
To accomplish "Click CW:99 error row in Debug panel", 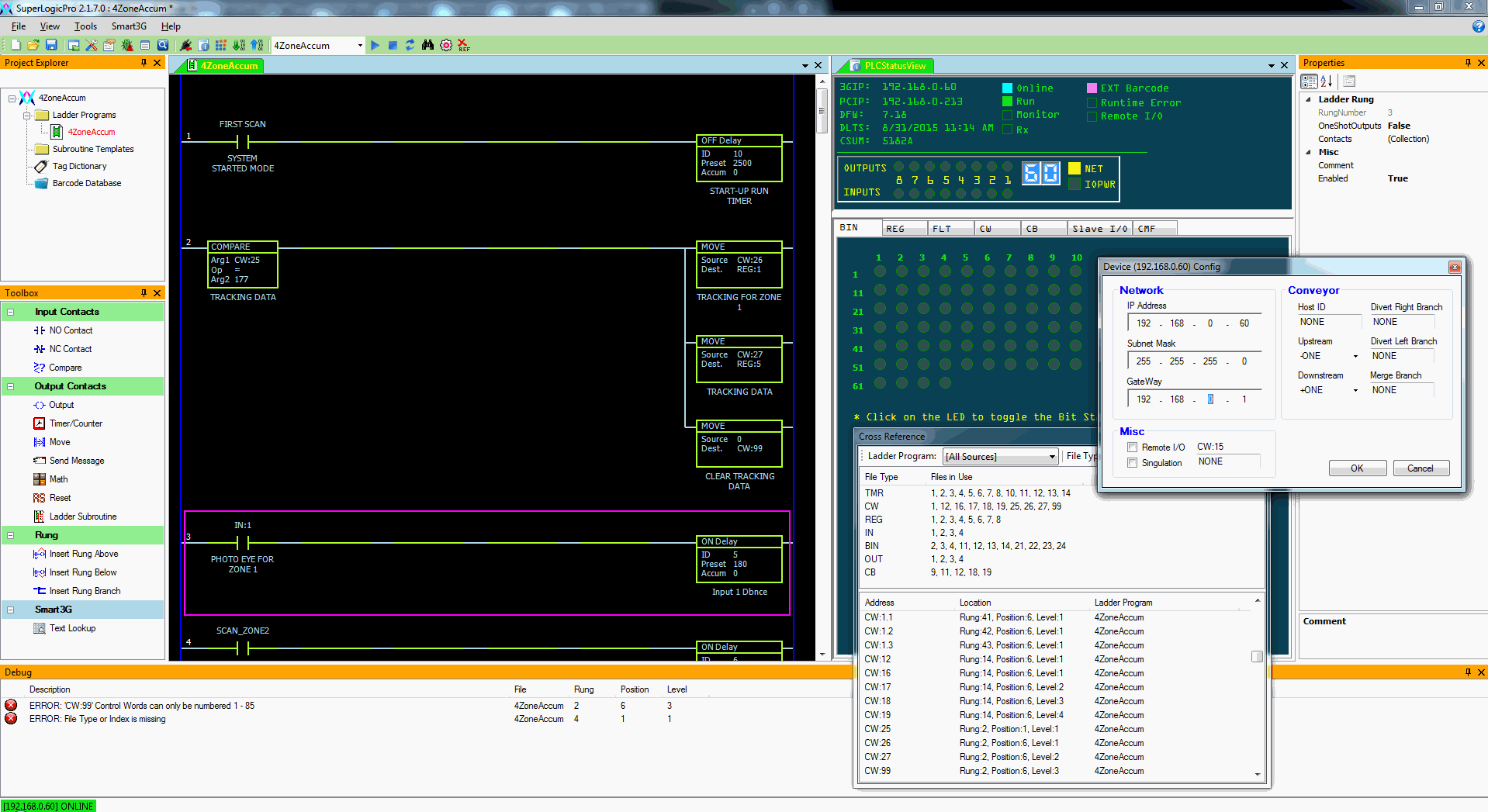I will click(357, 706).
